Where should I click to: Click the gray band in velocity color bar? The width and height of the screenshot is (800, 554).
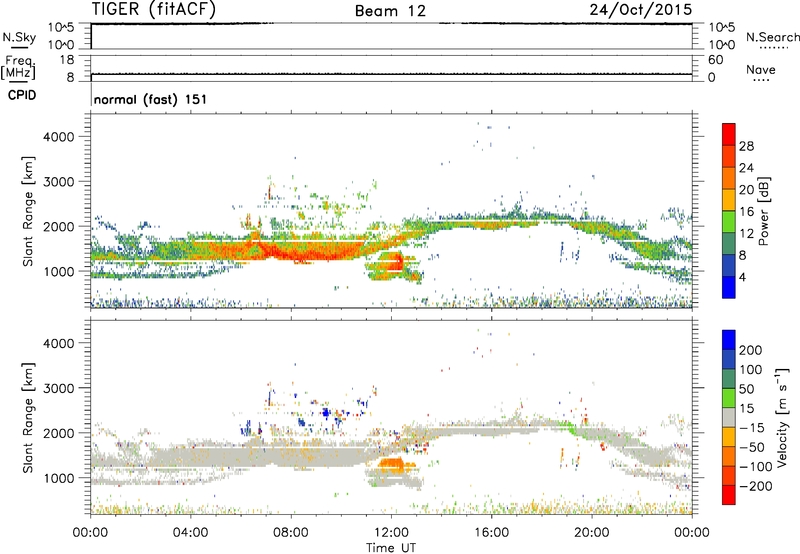tap(729, 417)
